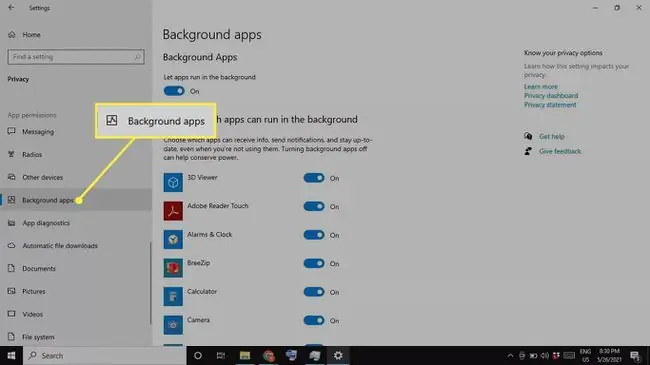The height and width of the screenshot is (365, 650).
Task: Open the Windows Start menu
Action: coord(11,355)
